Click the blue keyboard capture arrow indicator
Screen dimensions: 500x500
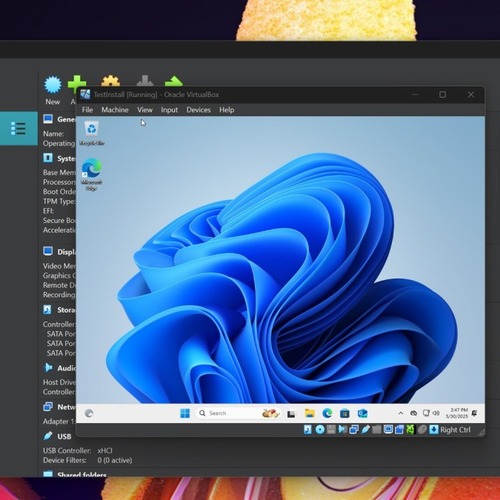click(x=433, y=429)
